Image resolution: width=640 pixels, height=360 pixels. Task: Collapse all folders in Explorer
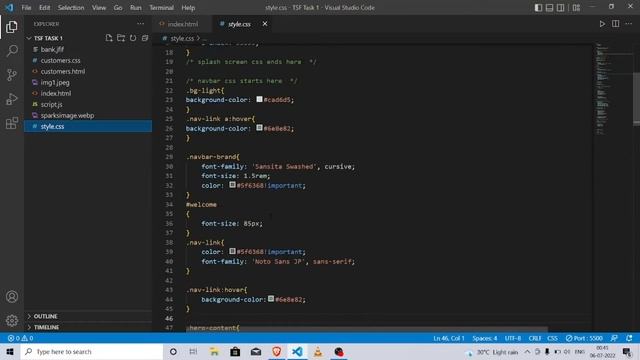[x=145, y=38]
